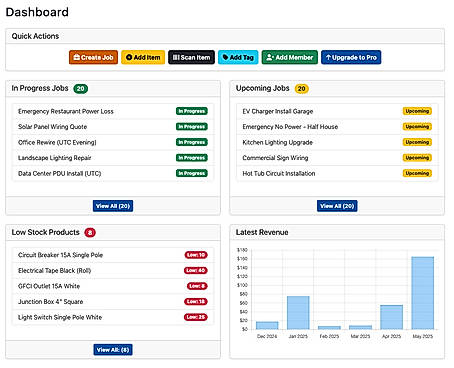
Task: Open Kitchen Lighting Upgrade job
Action: (337, 142)
